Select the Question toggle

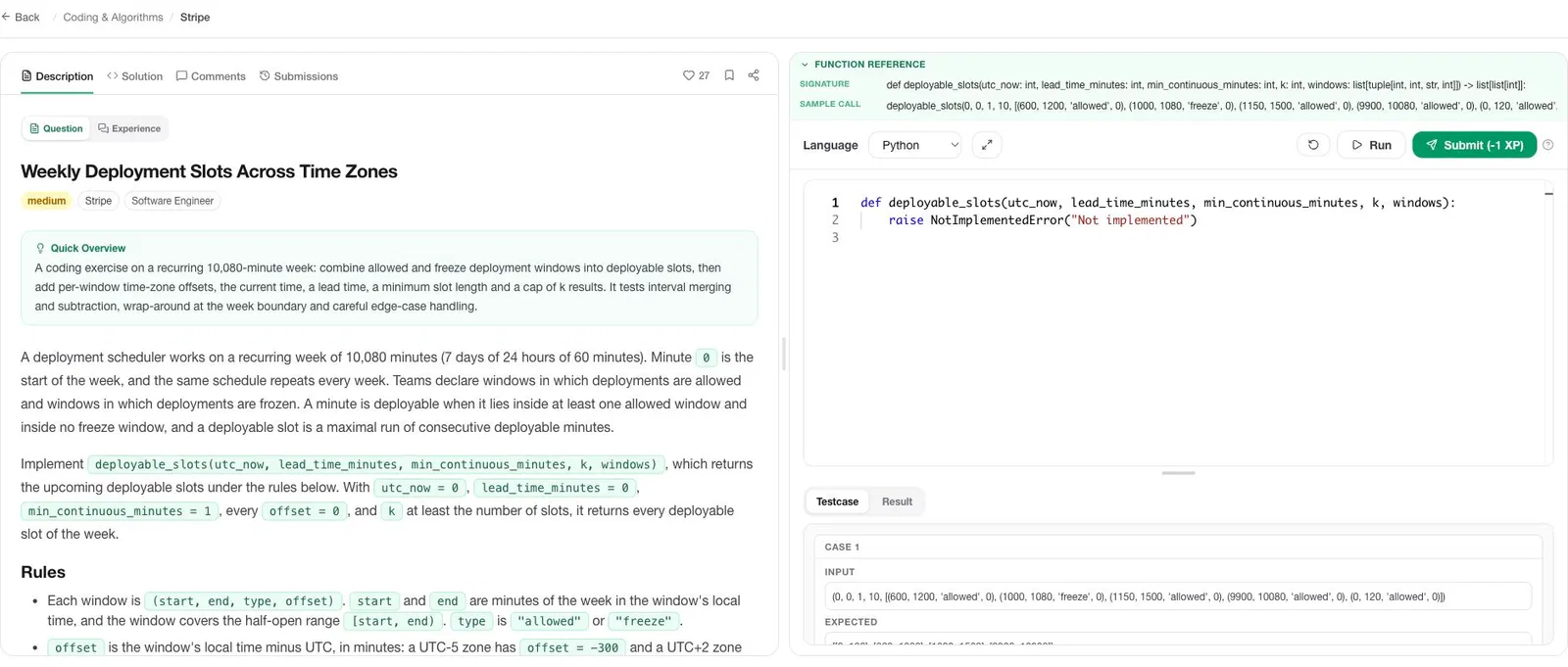pos(56,128)
